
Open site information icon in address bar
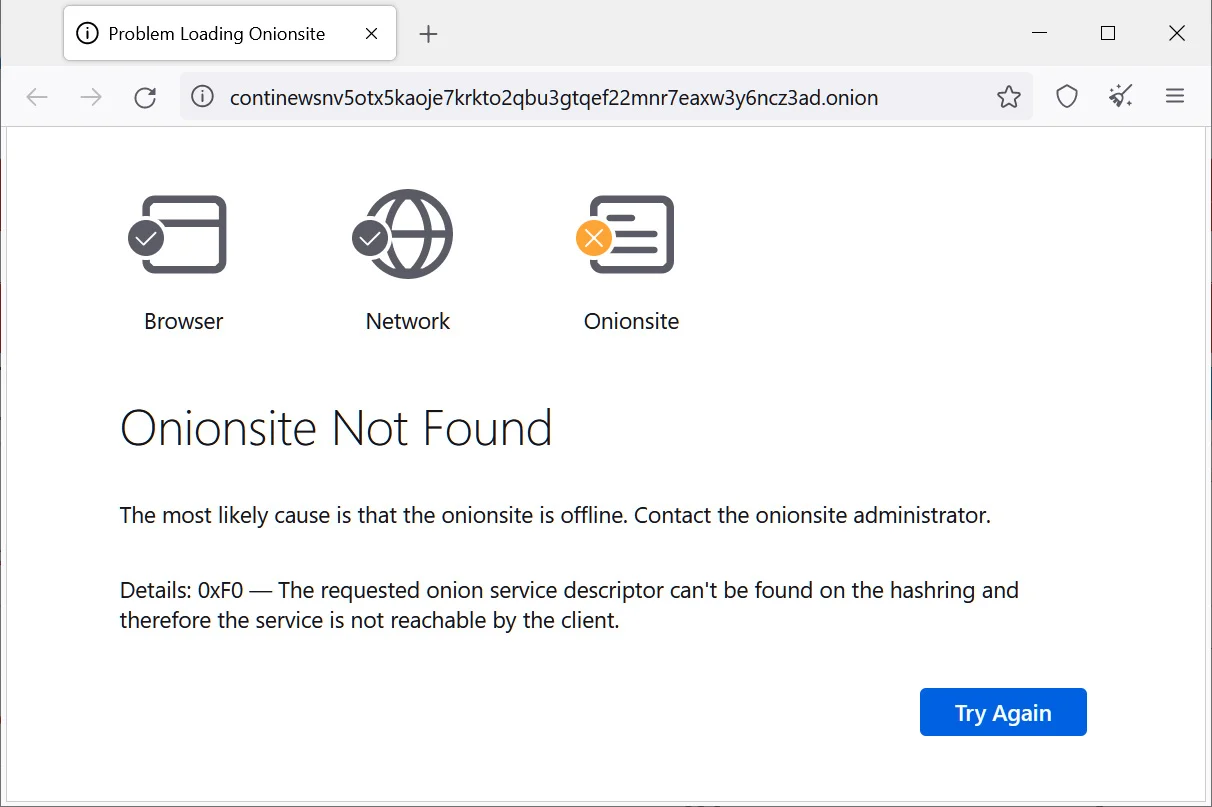pos(203,97)
